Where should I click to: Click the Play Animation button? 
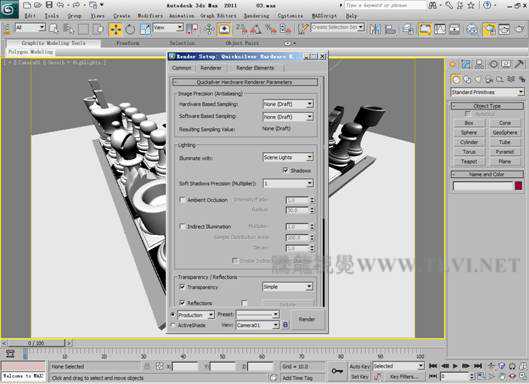pos(455,366)
